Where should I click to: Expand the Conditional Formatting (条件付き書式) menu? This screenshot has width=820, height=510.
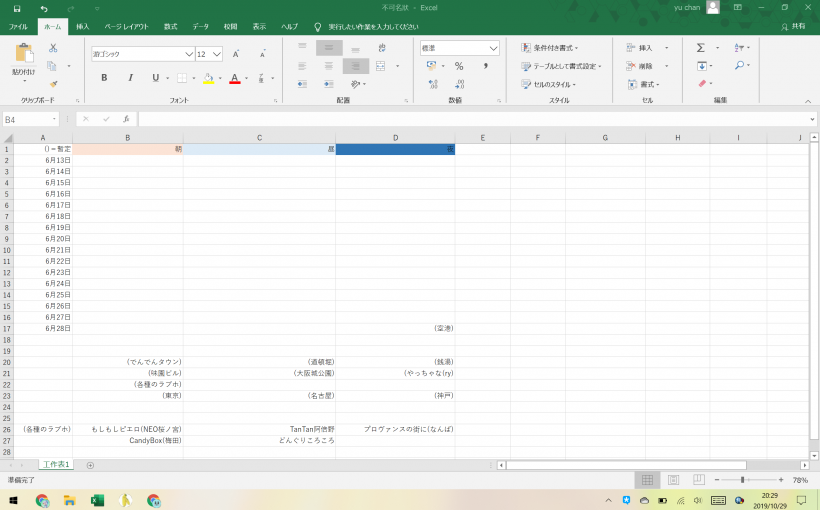point(549,48)
